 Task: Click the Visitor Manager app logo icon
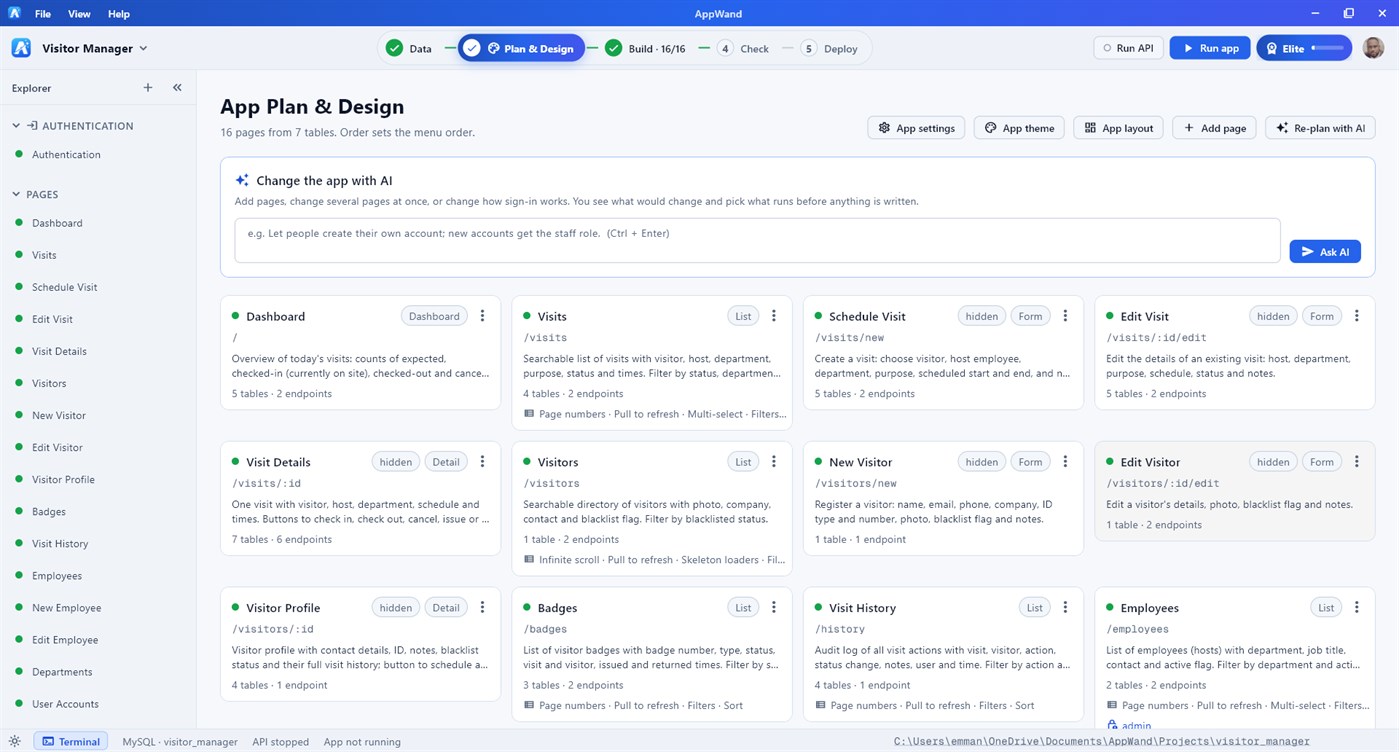tap(21, 48)
